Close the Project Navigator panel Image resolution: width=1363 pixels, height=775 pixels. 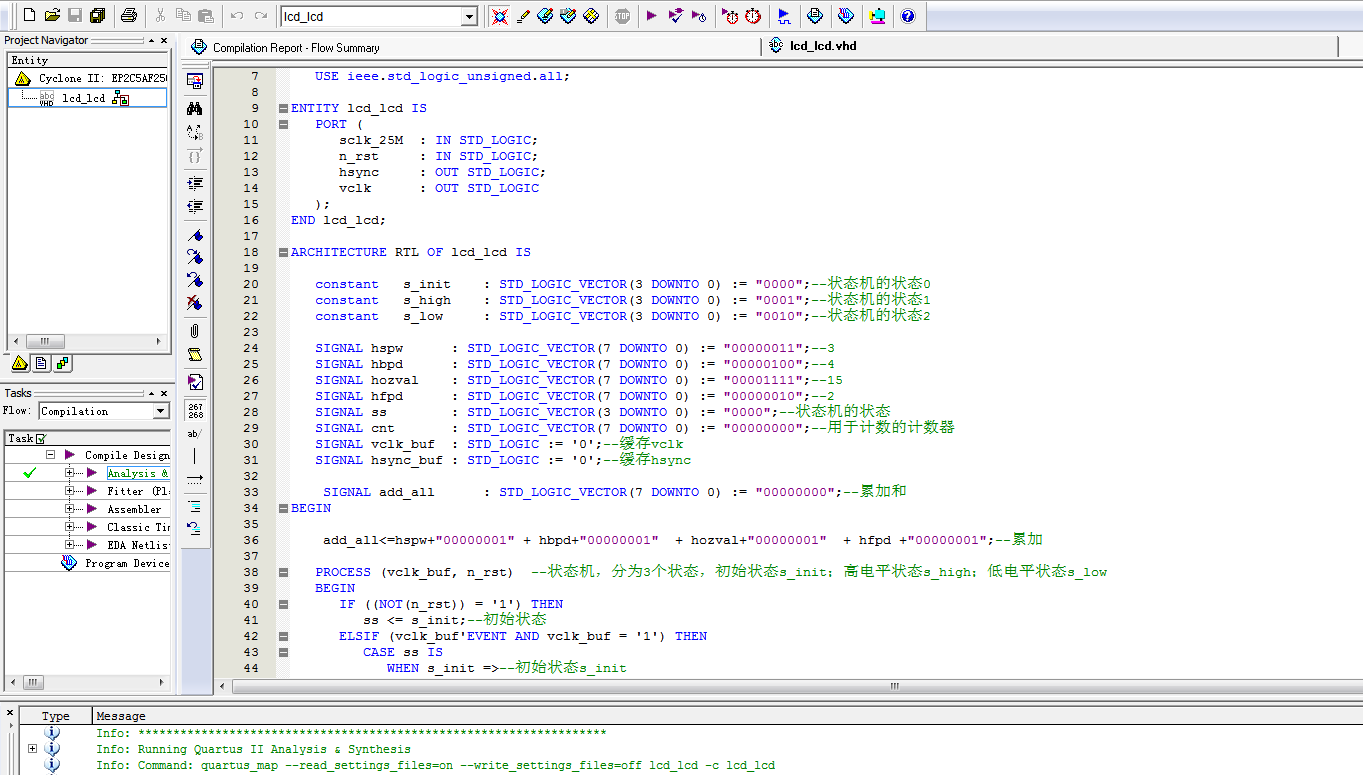pos(164,40)
